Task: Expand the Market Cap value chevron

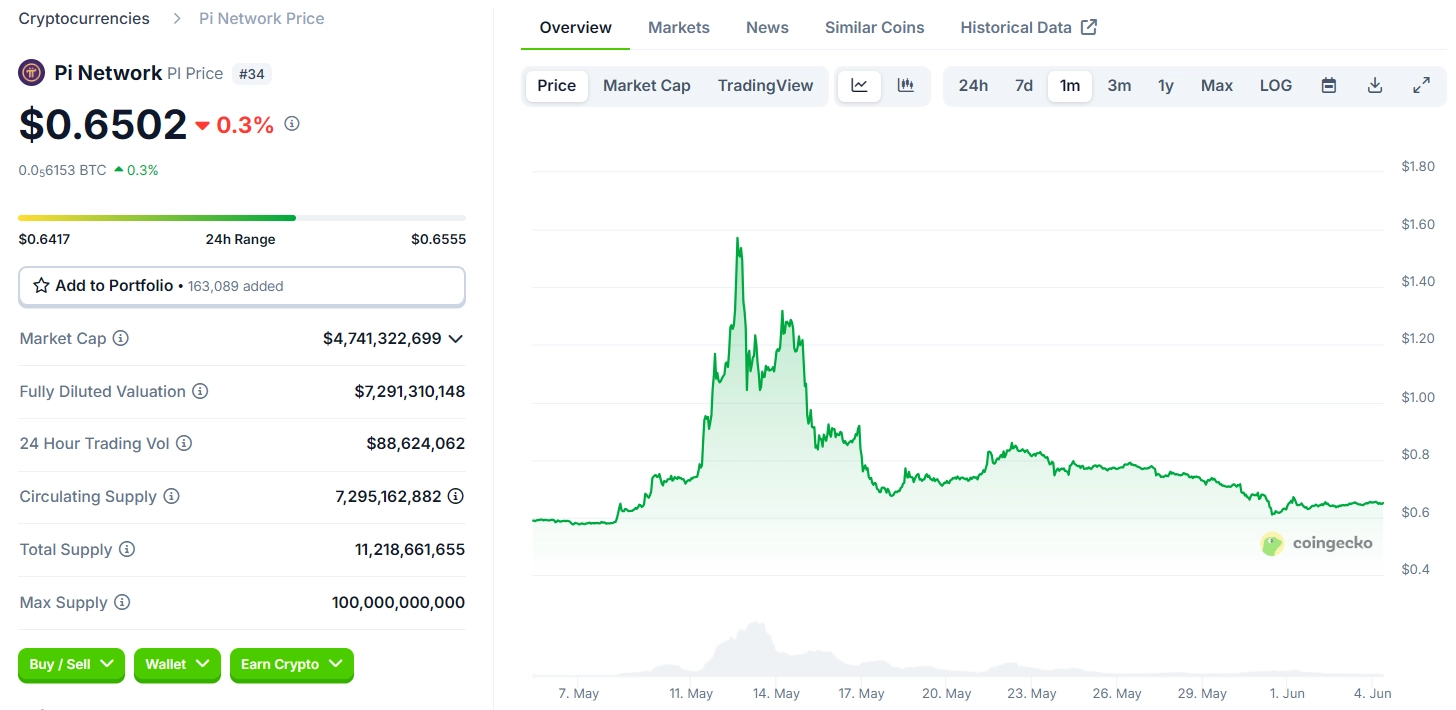Action: pos(456,339)
